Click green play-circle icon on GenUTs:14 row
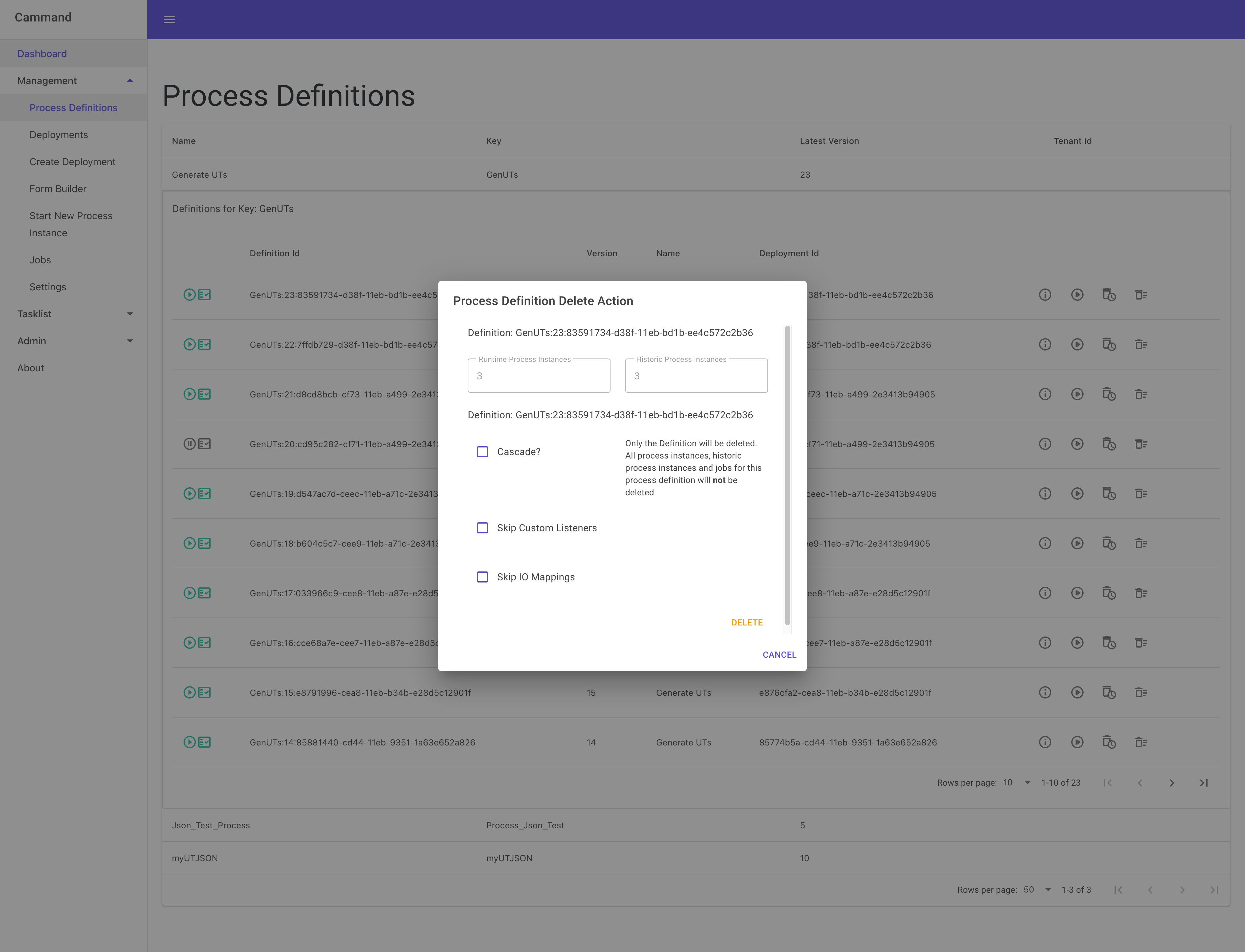Image resolution: width=1245 pixels, height=952 pixels. (x=189, y=742)
